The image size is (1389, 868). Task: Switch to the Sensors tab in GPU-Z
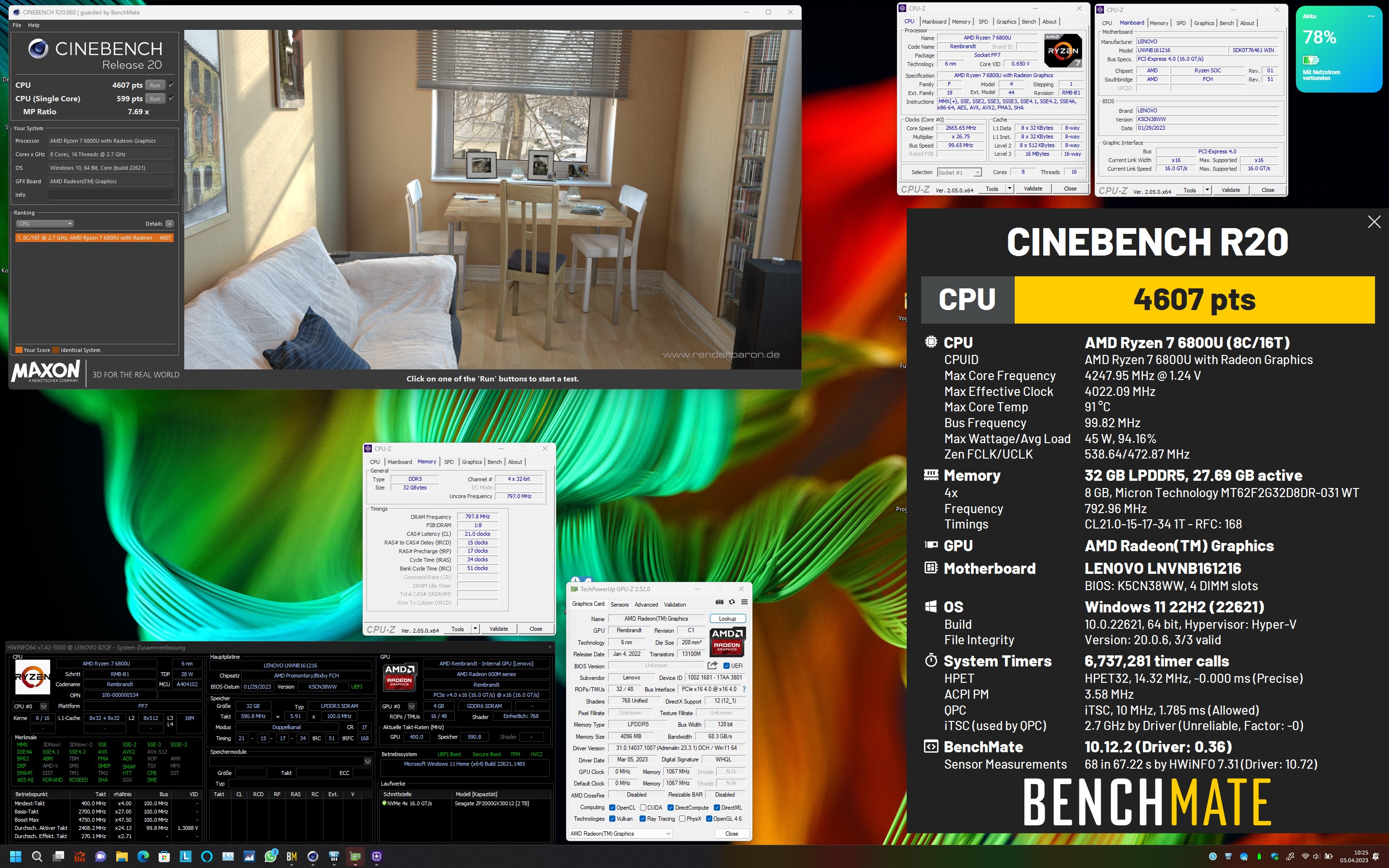(x=619, y=605)
